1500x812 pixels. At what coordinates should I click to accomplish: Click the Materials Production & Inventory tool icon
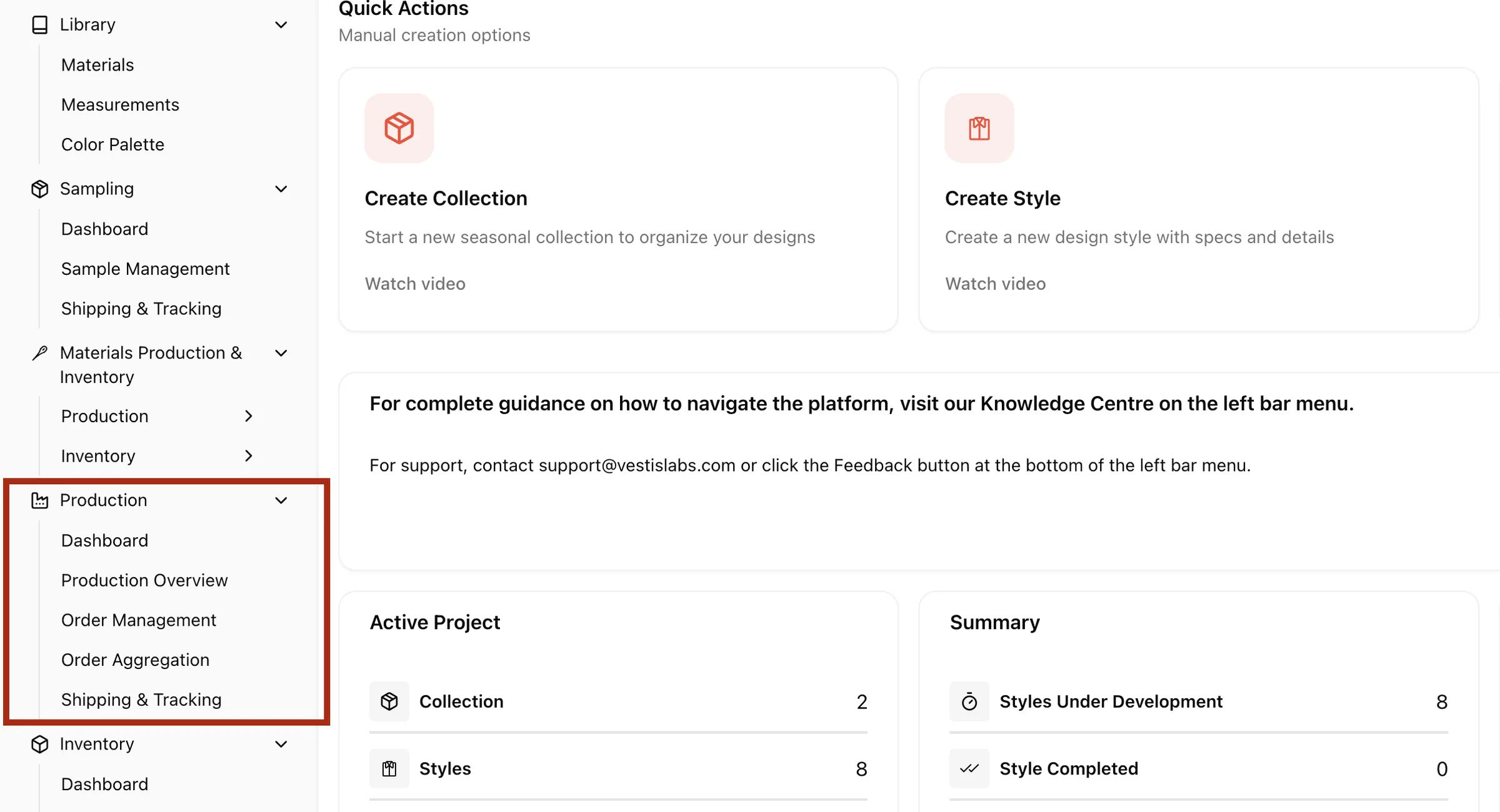(39, 353)
